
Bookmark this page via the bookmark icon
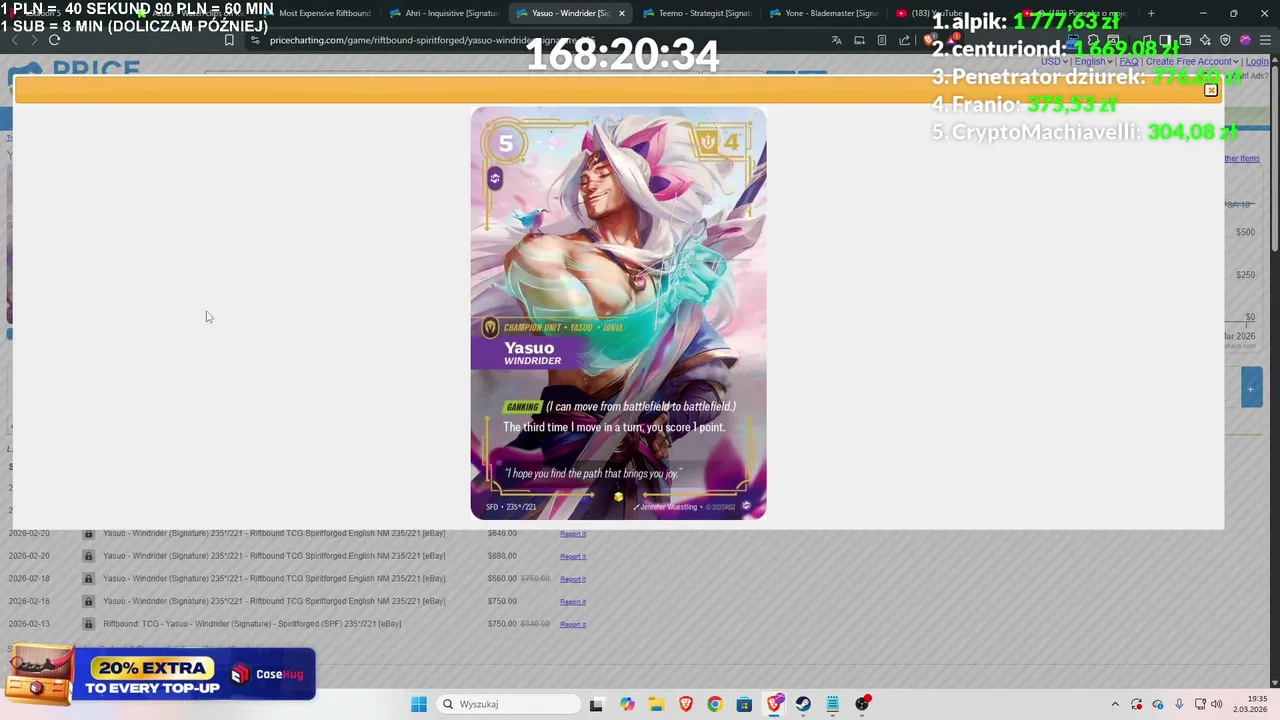tap(229, 40)
